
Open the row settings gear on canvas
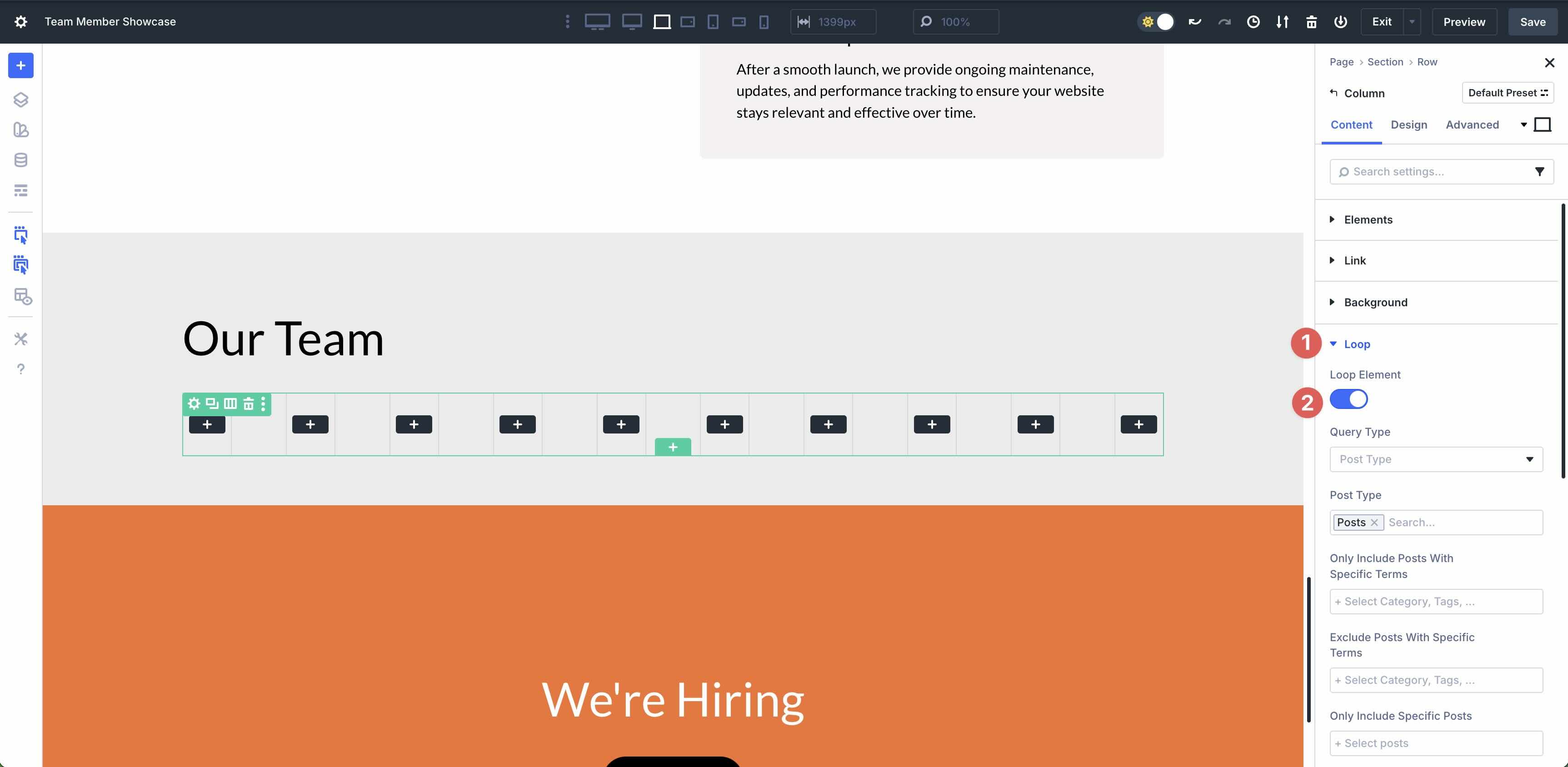point(194,403)
